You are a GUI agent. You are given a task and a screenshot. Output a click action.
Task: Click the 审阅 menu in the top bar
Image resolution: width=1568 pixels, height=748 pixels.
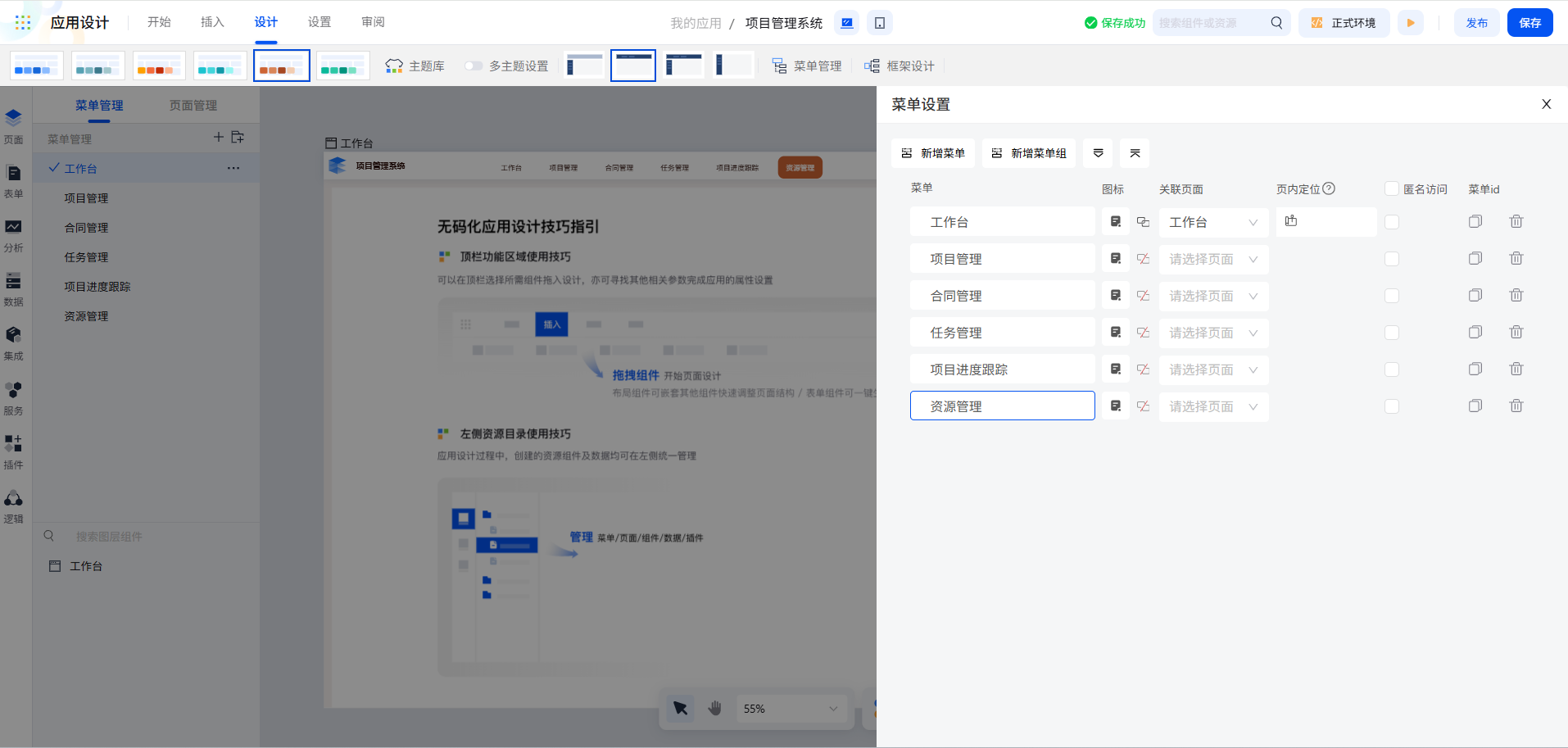[373, 22]
